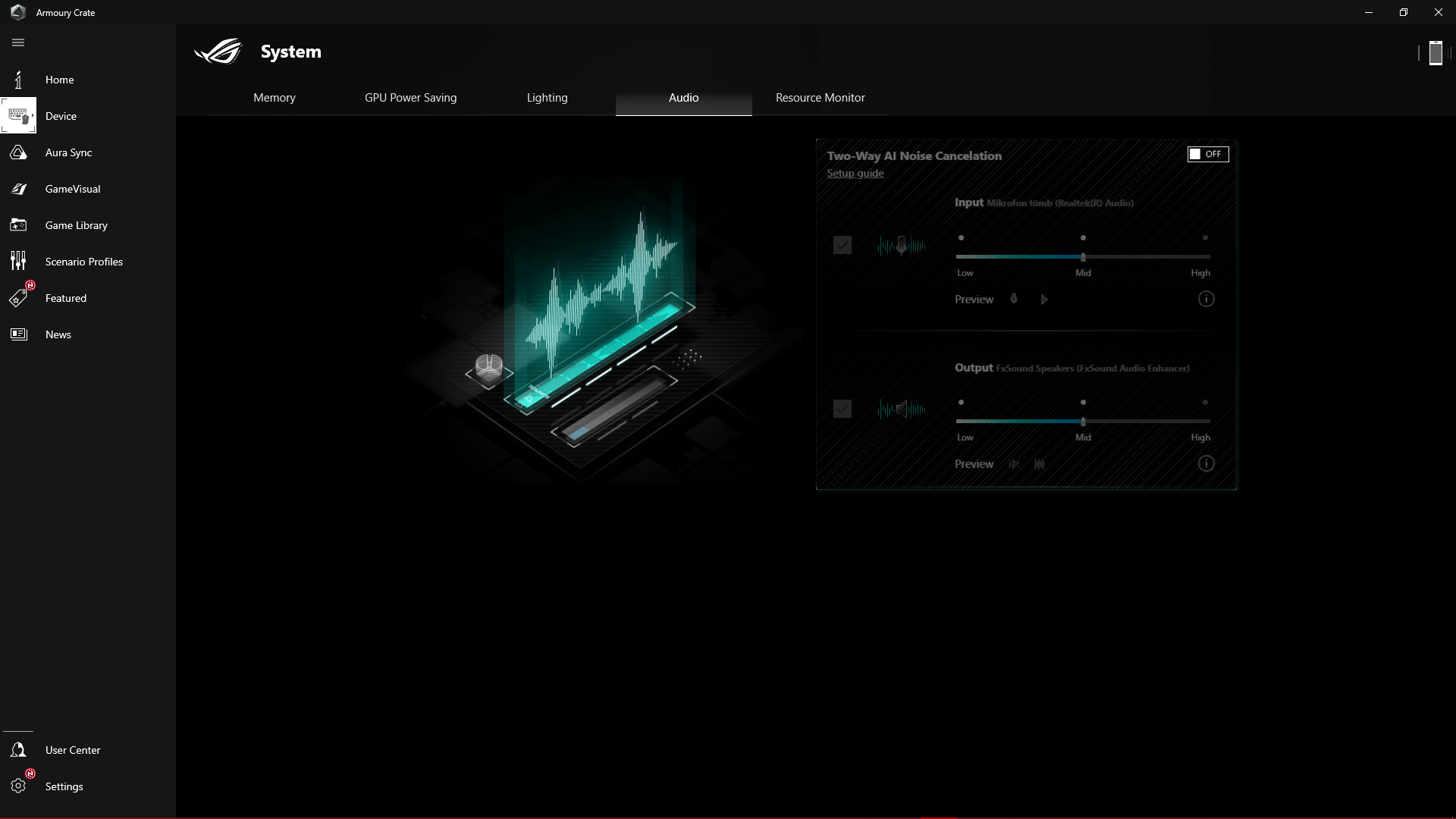Screen dimensions: 1456x819
Task: Click the second waveform icon in Output Preview
Action: 1040,464
